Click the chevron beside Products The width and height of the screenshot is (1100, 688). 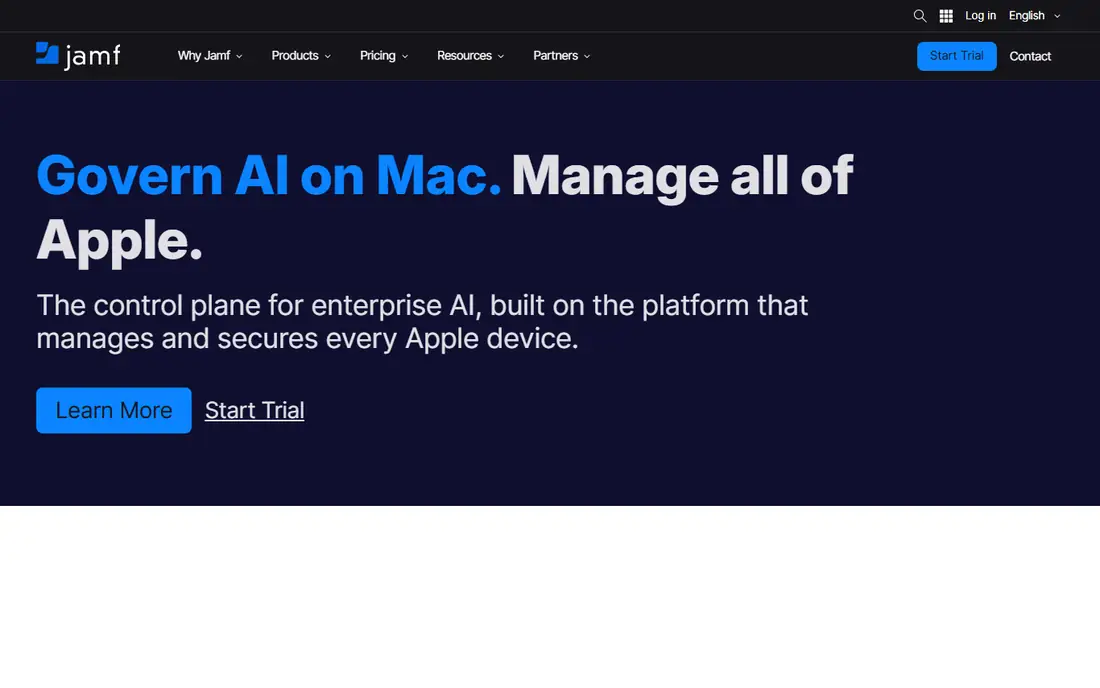(x=328, y=56)
